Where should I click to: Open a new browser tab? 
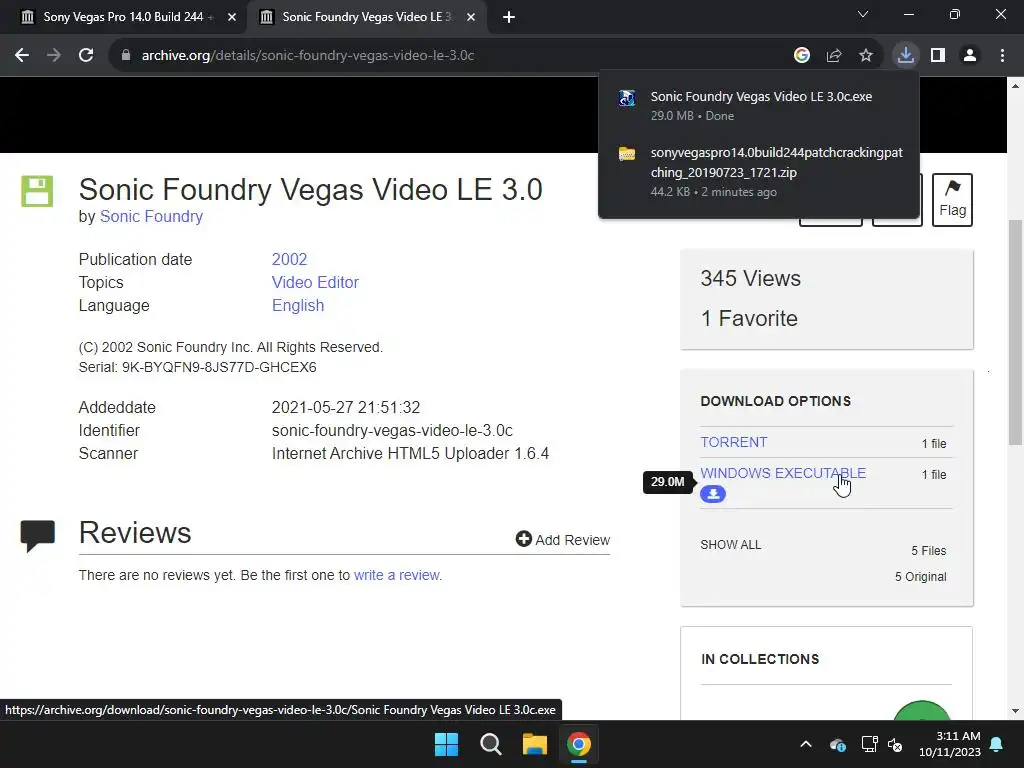click(x=509, y=17)
